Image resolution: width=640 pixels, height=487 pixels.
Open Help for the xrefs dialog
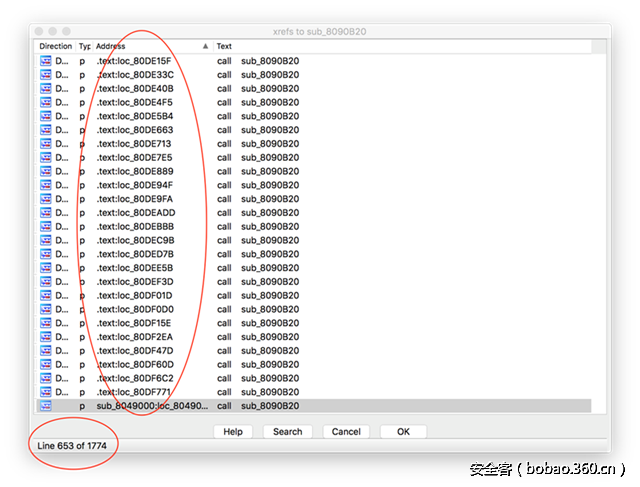point(233,431)
